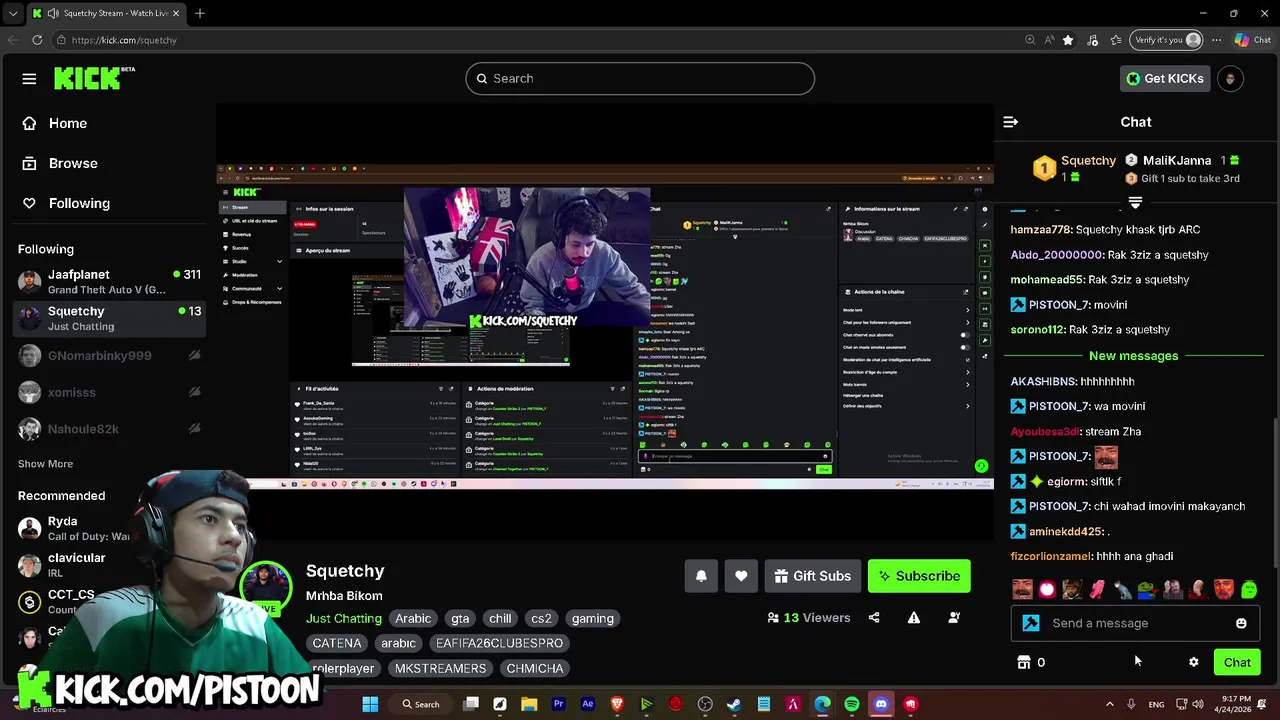Open xomisss offline channel
Screen dimensions: 1280x720
click(x=108, y=392)
